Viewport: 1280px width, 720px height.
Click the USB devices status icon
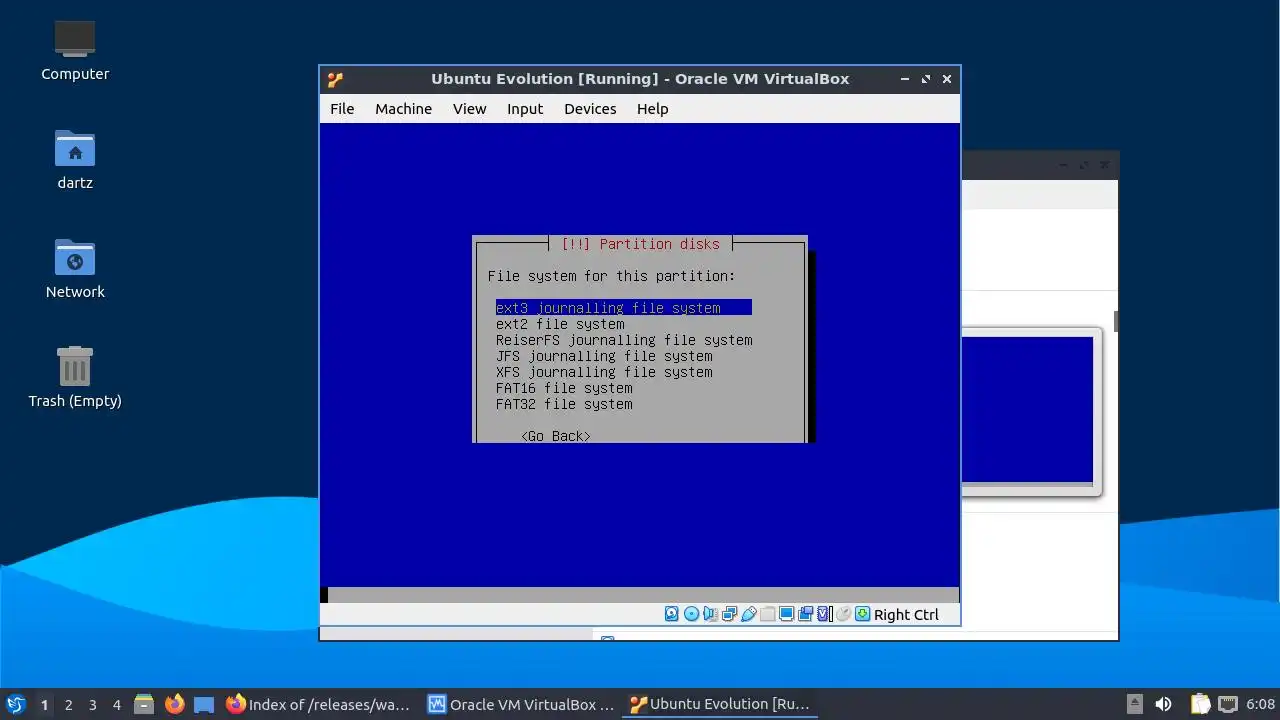(x=748, y=614)
